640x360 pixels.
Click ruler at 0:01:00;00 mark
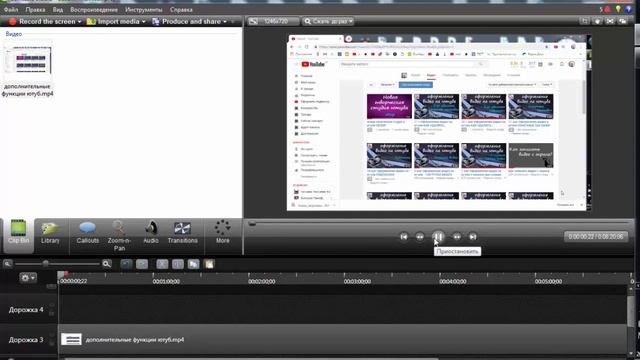coord(166,281)
